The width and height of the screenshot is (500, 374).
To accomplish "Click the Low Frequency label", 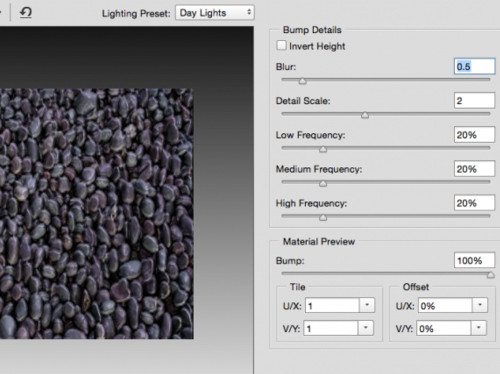I will 310,135.
